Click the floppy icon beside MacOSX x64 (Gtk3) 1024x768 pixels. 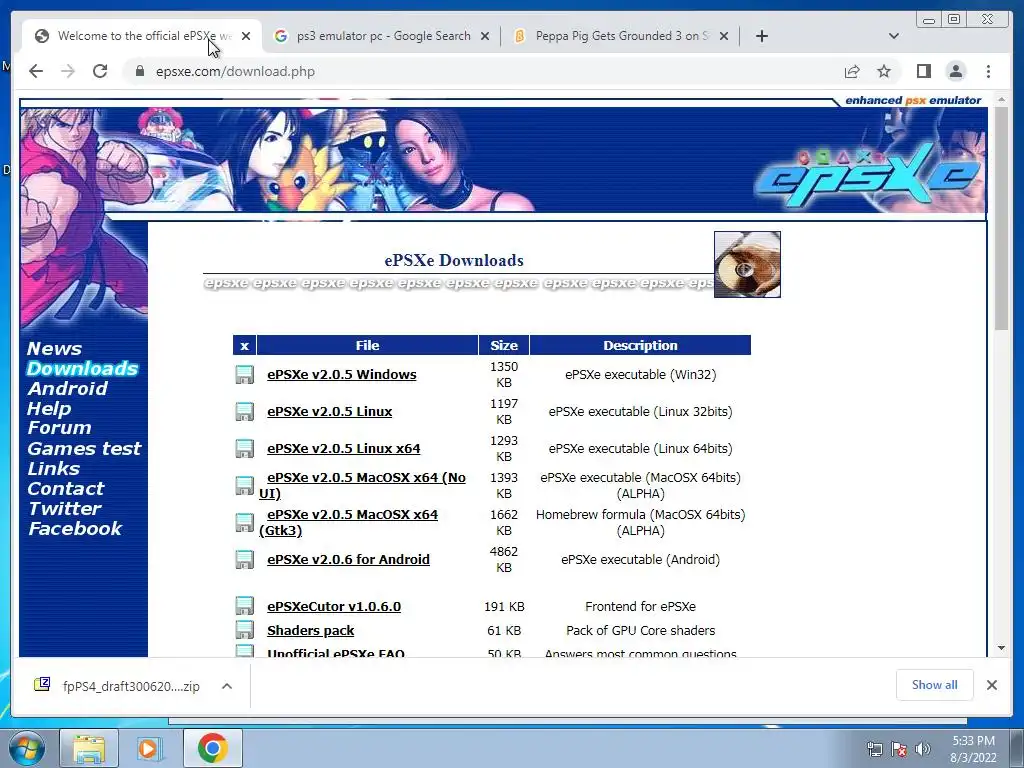pyautogui.click(x=244, y=522)
